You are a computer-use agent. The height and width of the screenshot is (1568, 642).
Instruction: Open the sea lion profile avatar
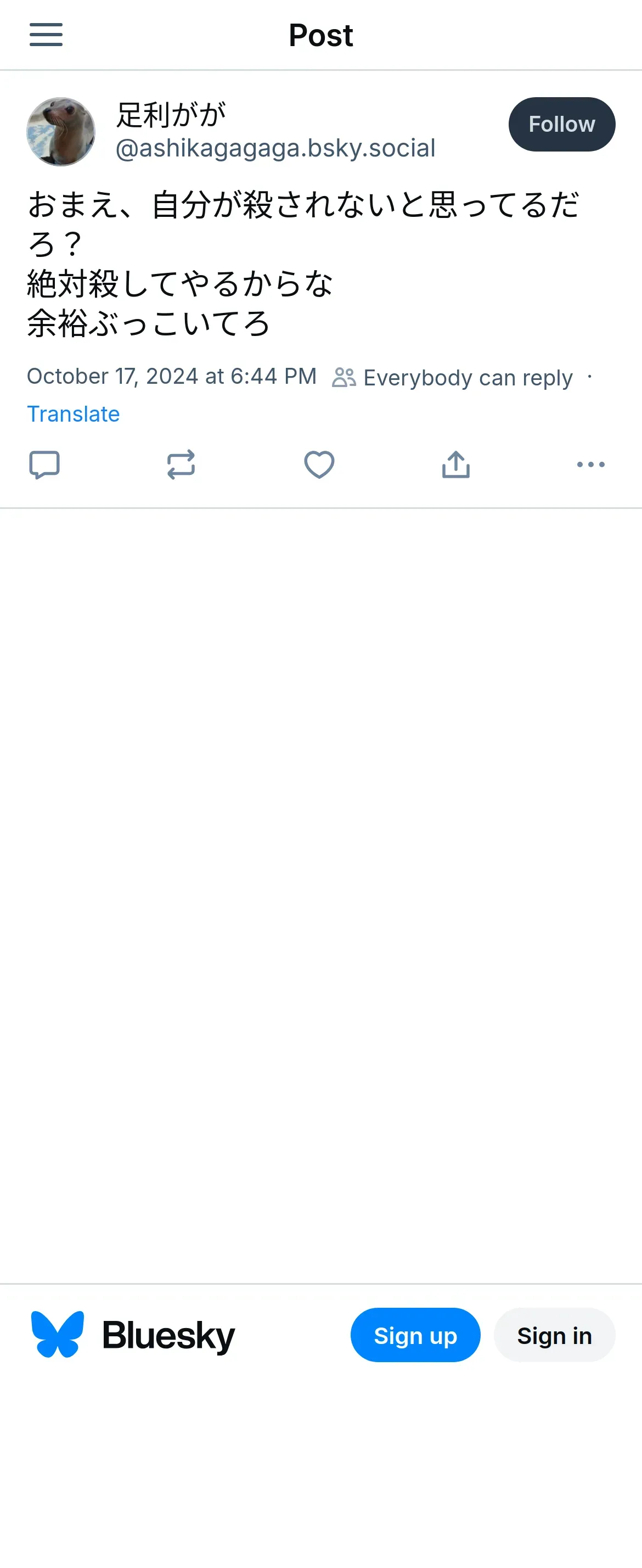tap(61, 131)
